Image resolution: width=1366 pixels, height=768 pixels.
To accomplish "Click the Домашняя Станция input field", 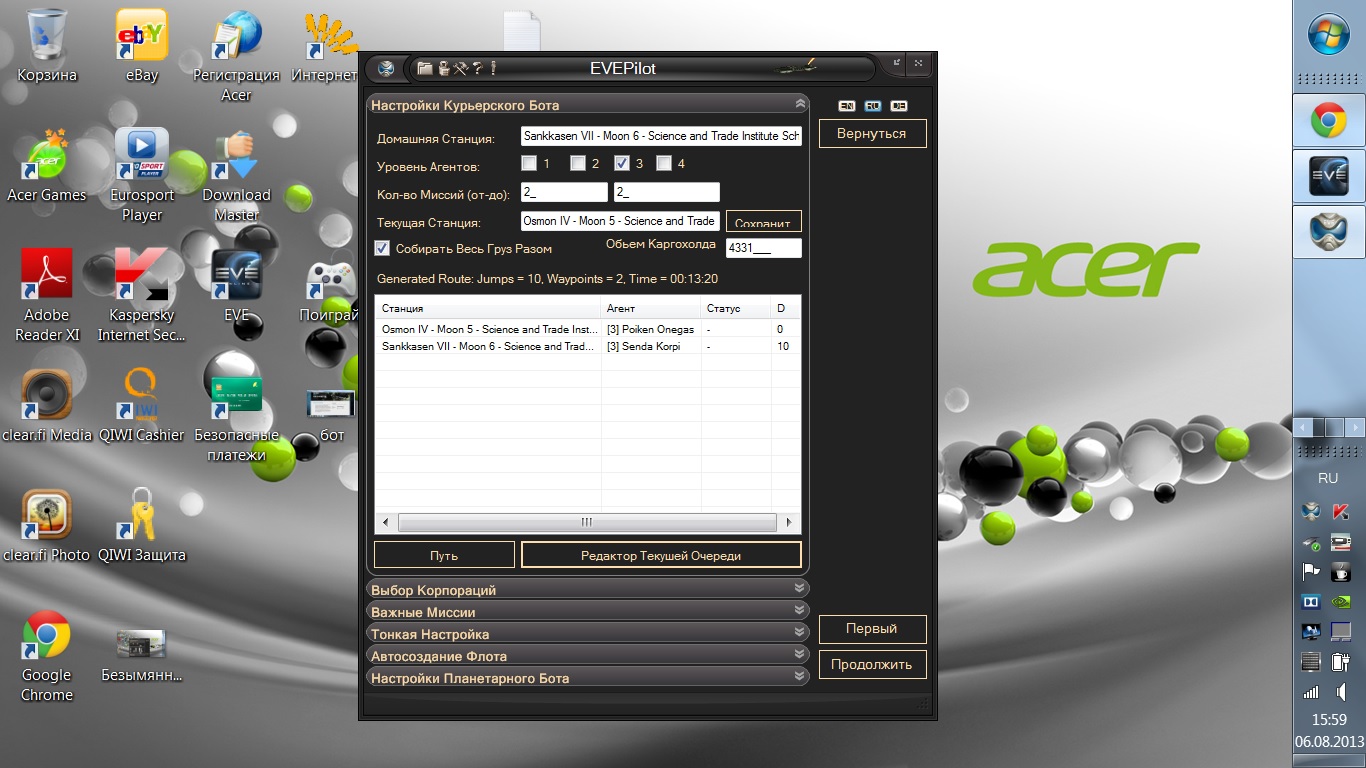I will pyautogui.click(x=661, y=136).
